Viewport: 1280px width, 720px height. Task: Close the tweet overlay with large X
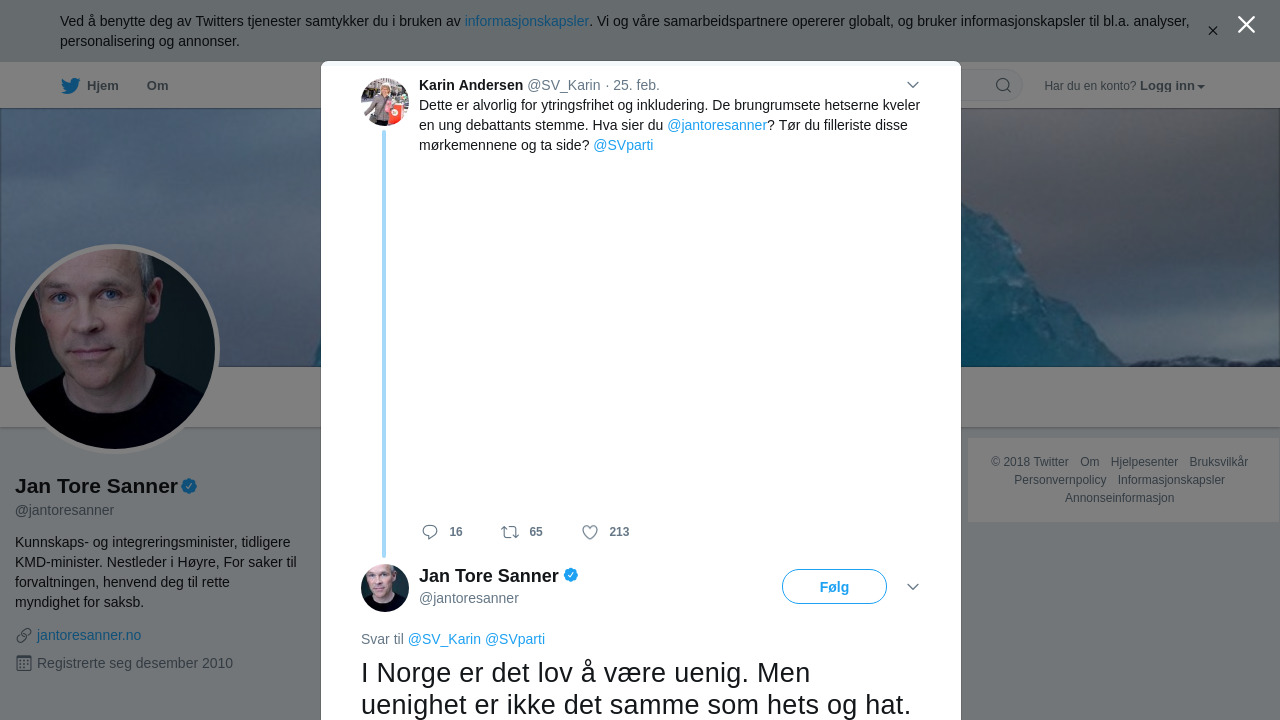pos(1246,25)
